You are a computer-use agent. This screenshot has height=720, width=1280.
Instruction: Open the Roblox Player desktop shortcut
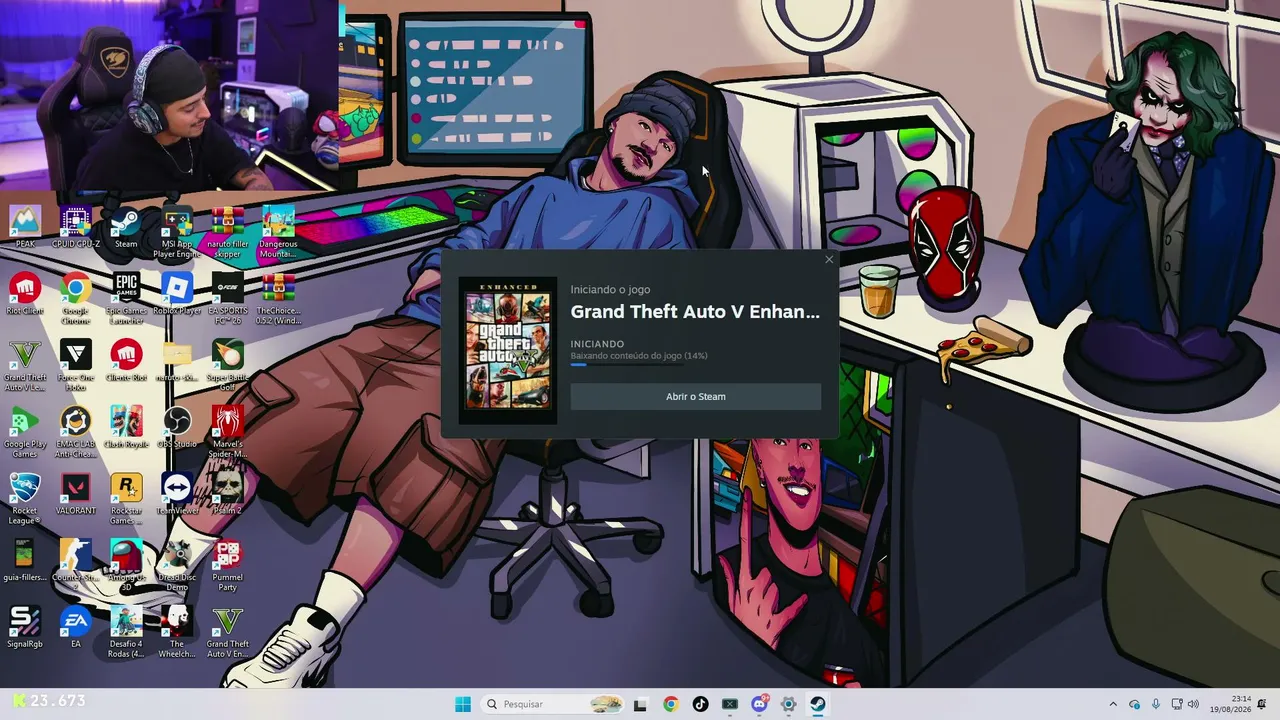pyautogui.click(x=177, y=294)
